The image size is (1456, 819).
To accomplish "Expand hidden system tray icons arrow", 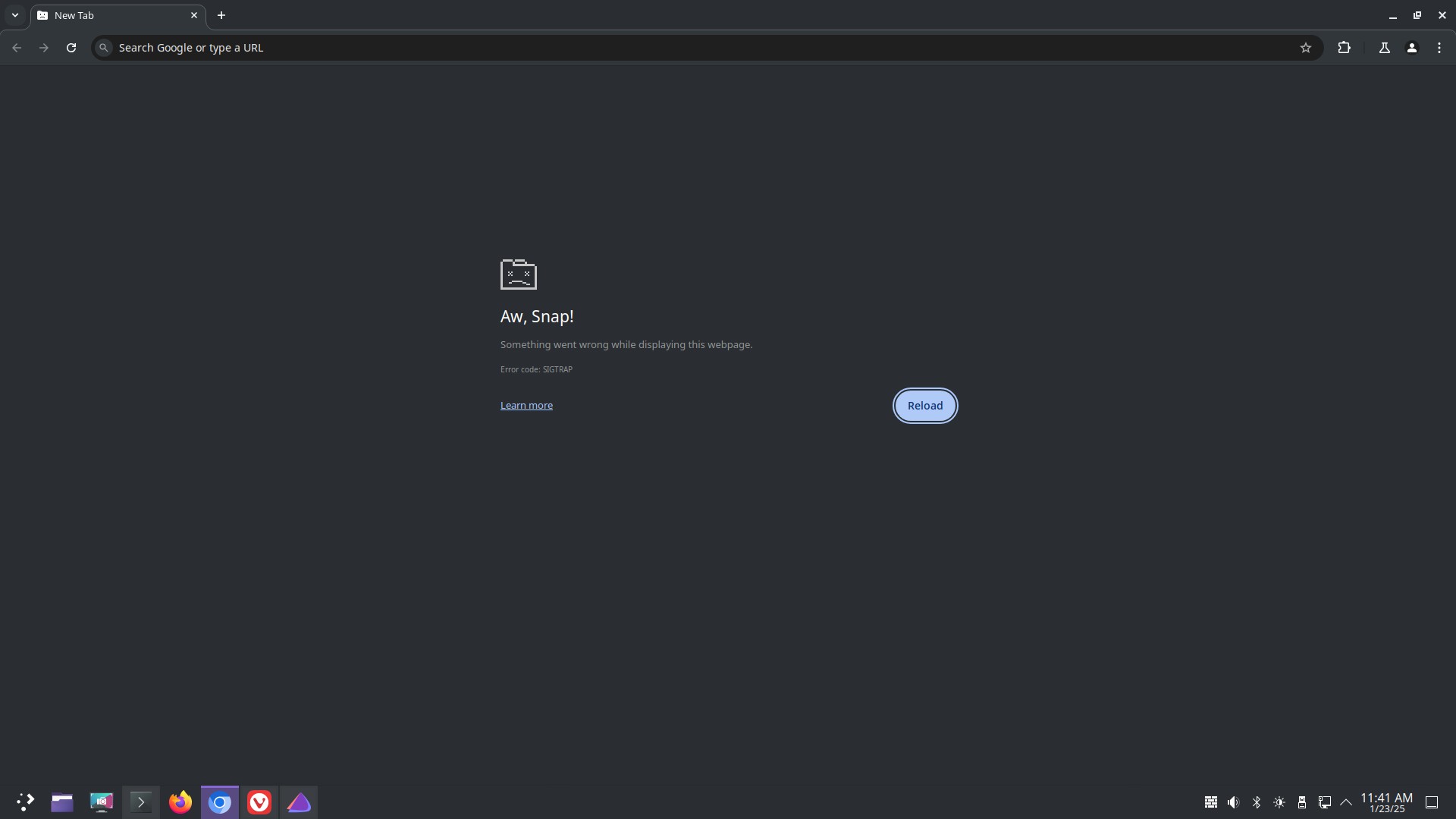I will (x=1346, y=802).
